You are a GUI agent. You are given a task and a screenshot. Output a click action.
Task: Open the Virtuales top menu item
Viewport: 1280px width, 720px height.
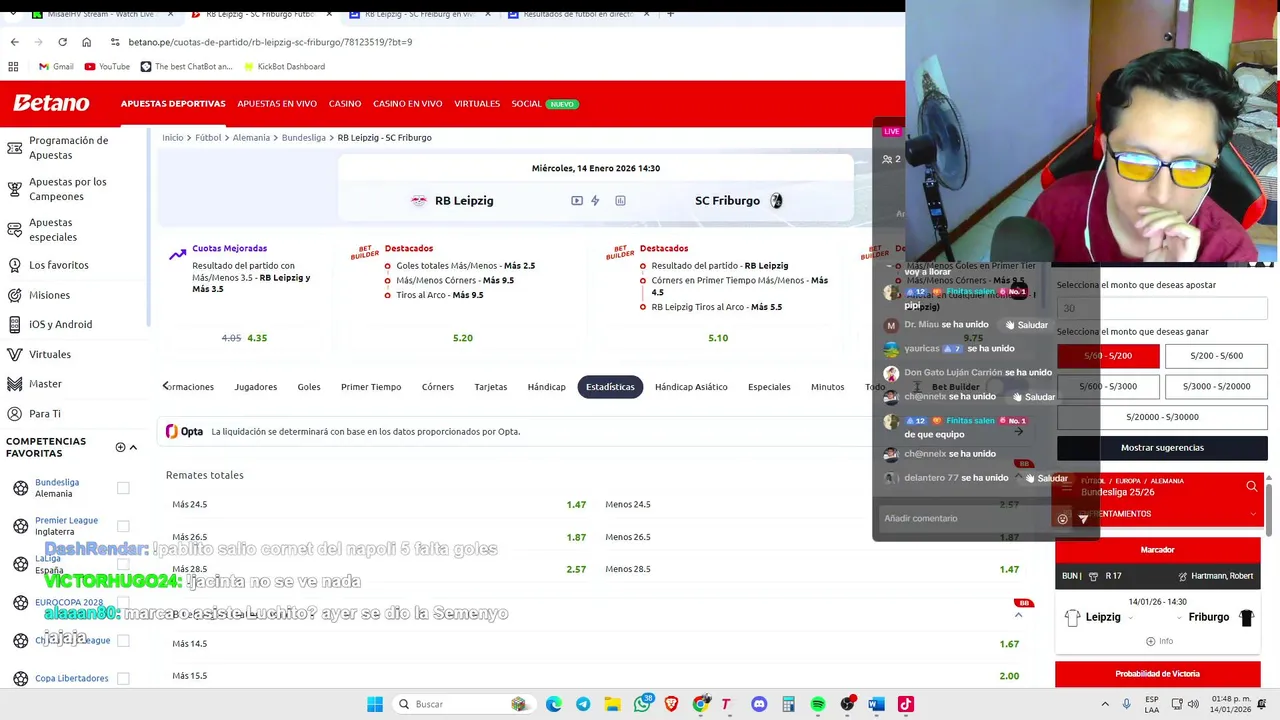[x=477, y=104]
